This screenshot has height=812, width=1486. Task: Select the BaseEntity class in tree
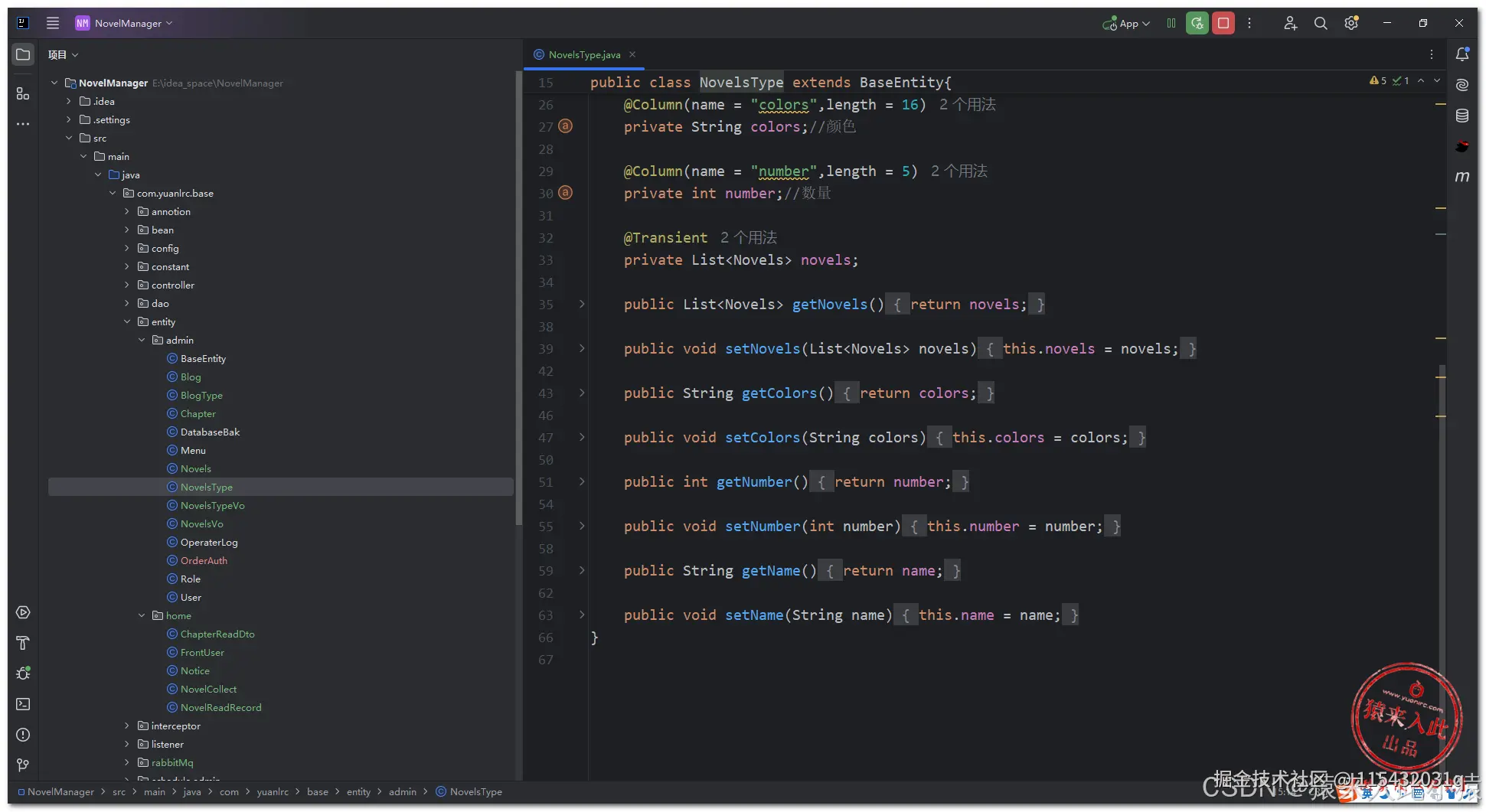click(x=203, y=358)
